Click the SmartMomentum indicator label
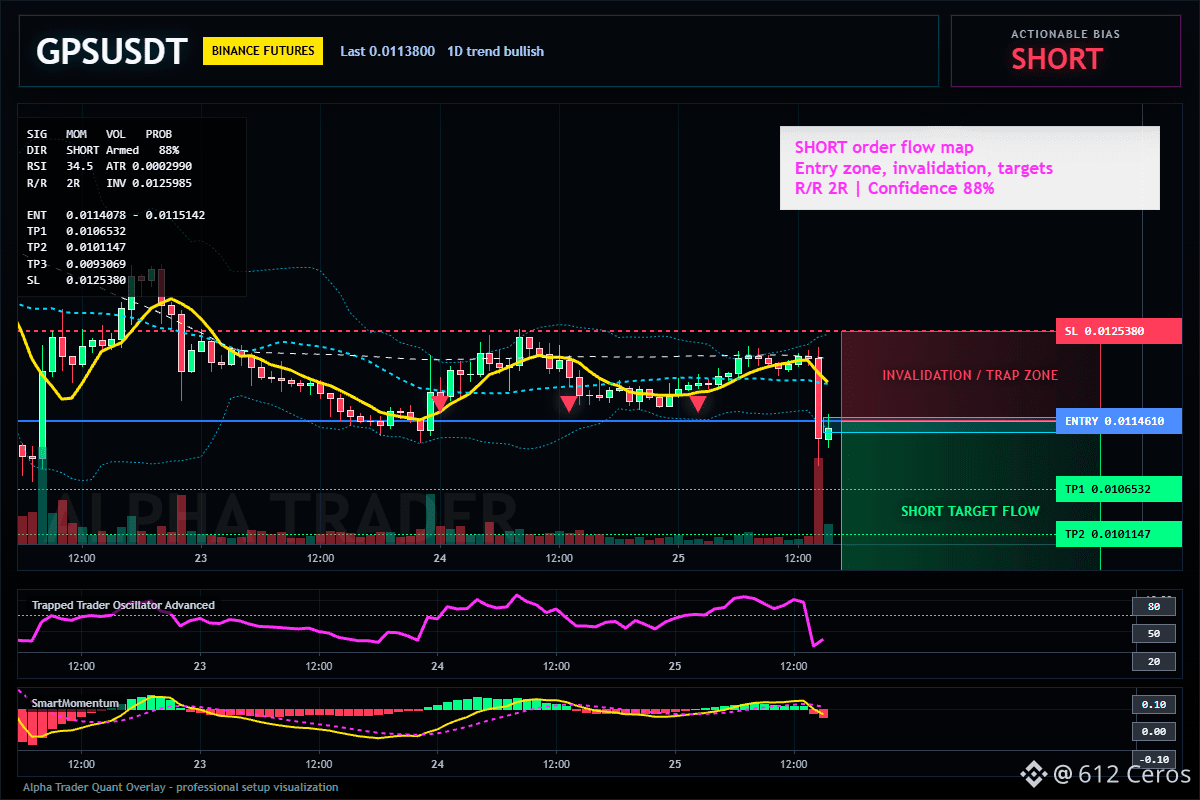 click(75, 703)
